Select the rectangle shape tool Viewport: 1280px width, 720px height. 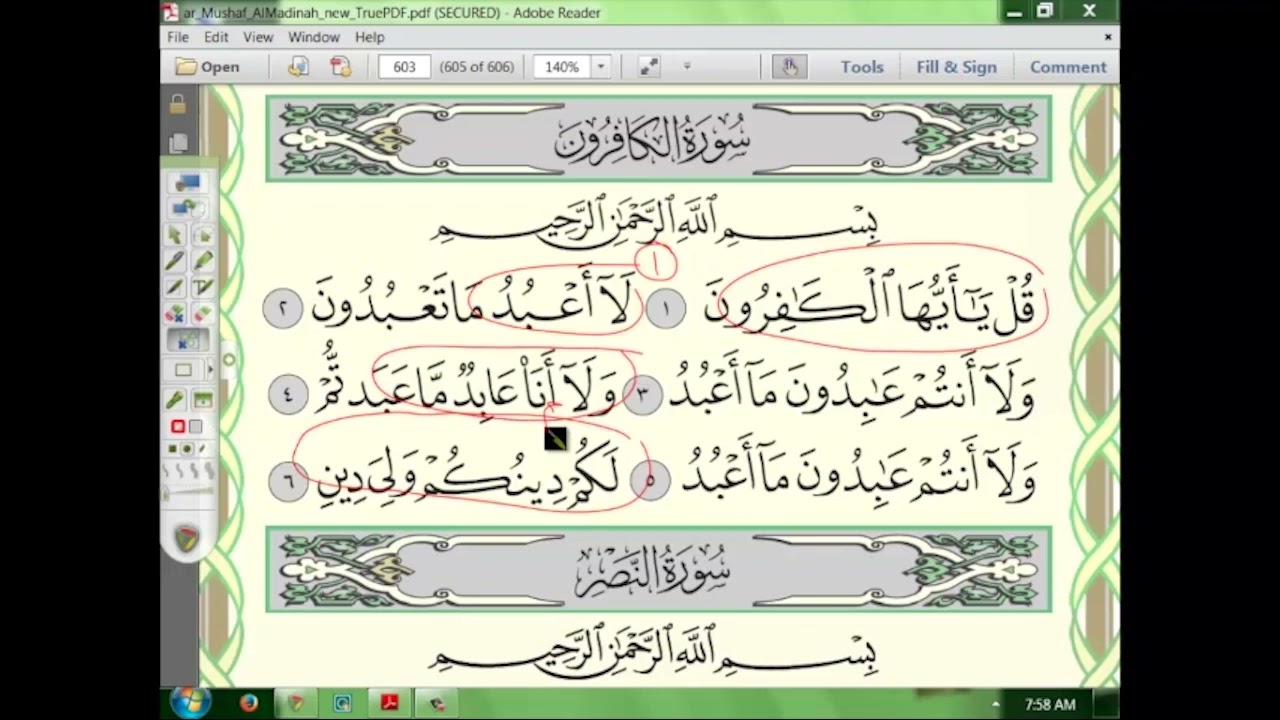coord(184,370)
